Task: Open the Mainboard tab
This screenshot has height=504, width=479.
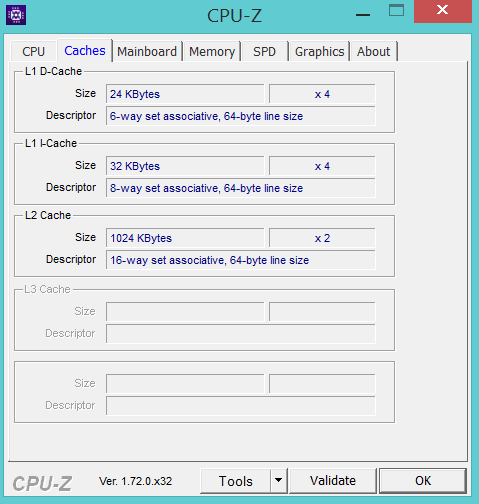Action: [x=147, y=52]
